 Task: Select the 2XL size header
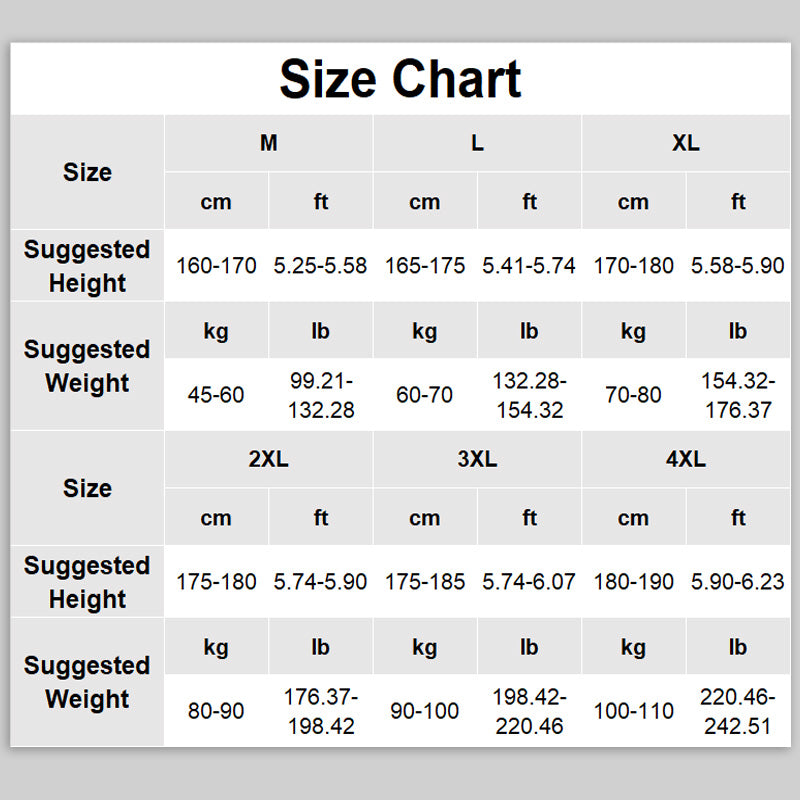[268, 459]
